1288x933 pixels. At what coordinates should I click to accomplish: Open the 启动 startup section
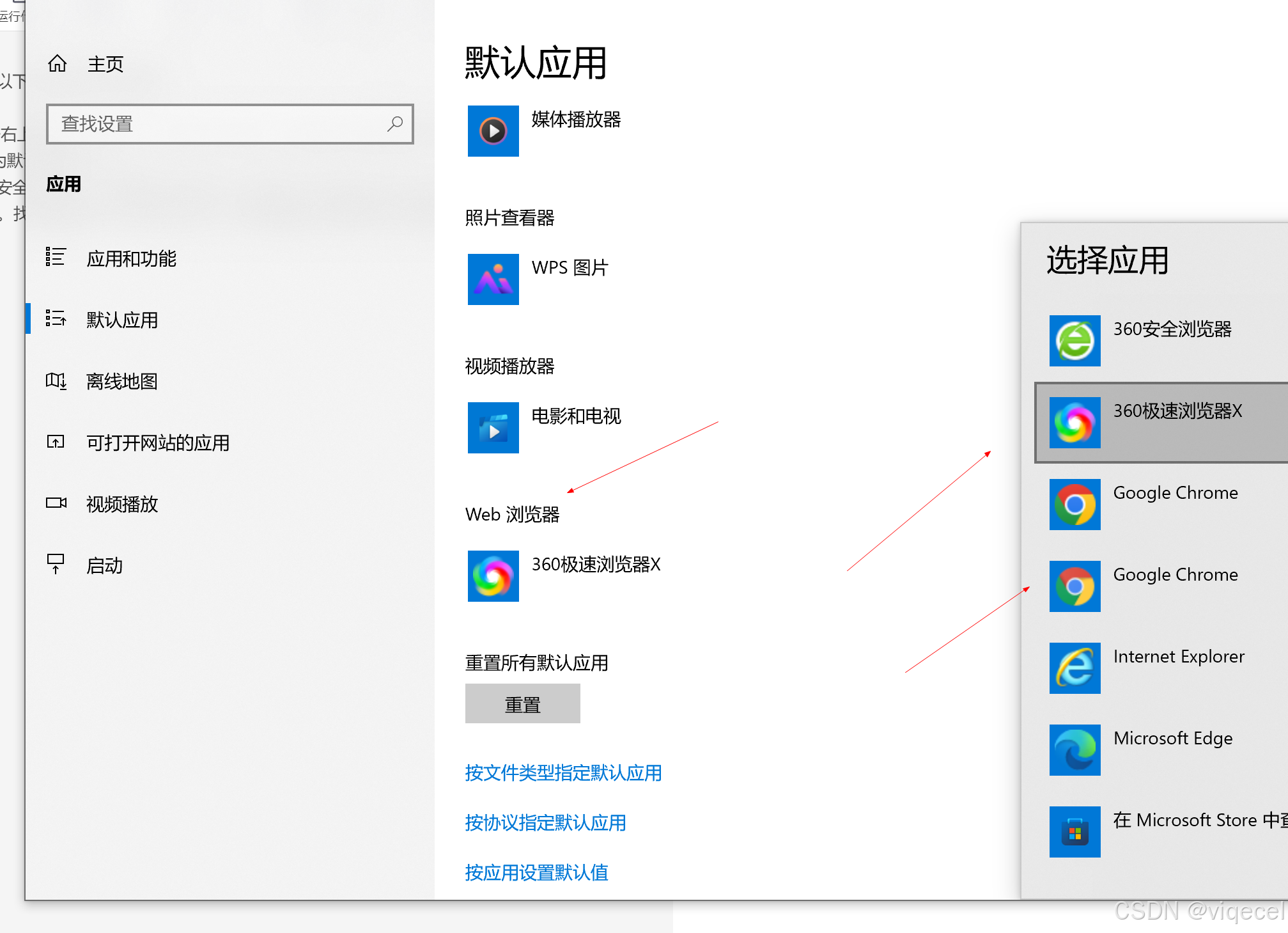[x=104, y=566]
